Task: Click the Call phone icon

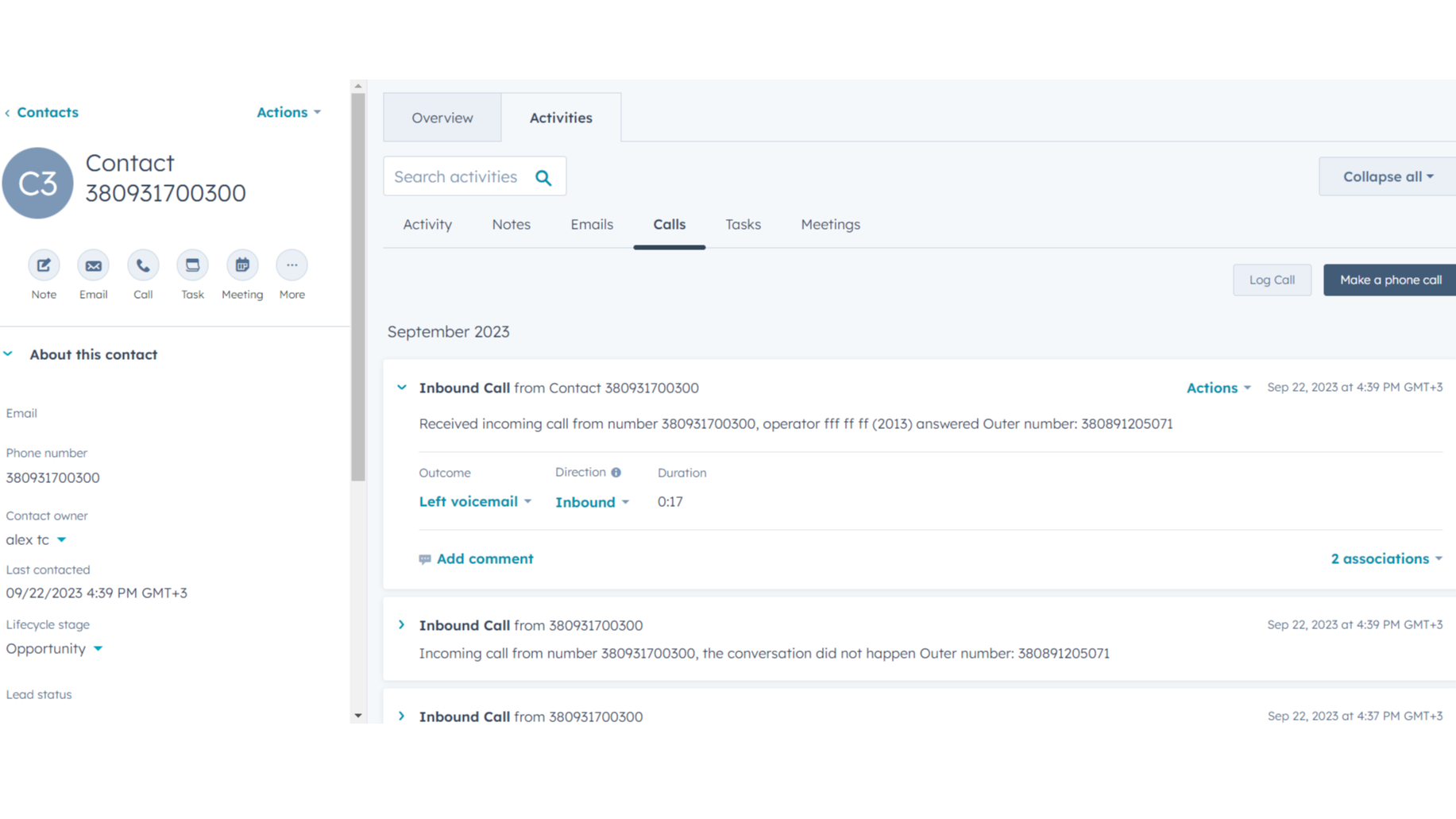Action: (x=143, y=265)
